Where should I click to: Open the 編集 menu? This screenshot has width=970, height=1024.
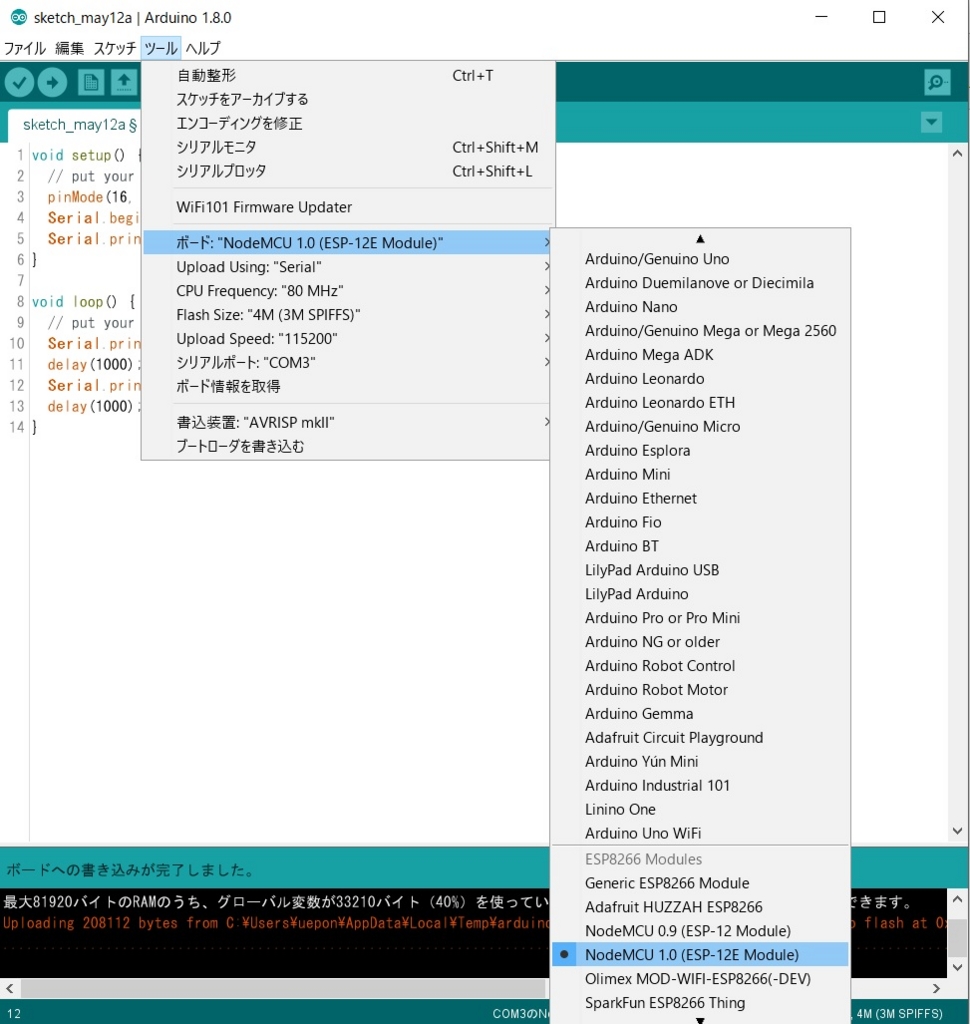tap(69, 48)
